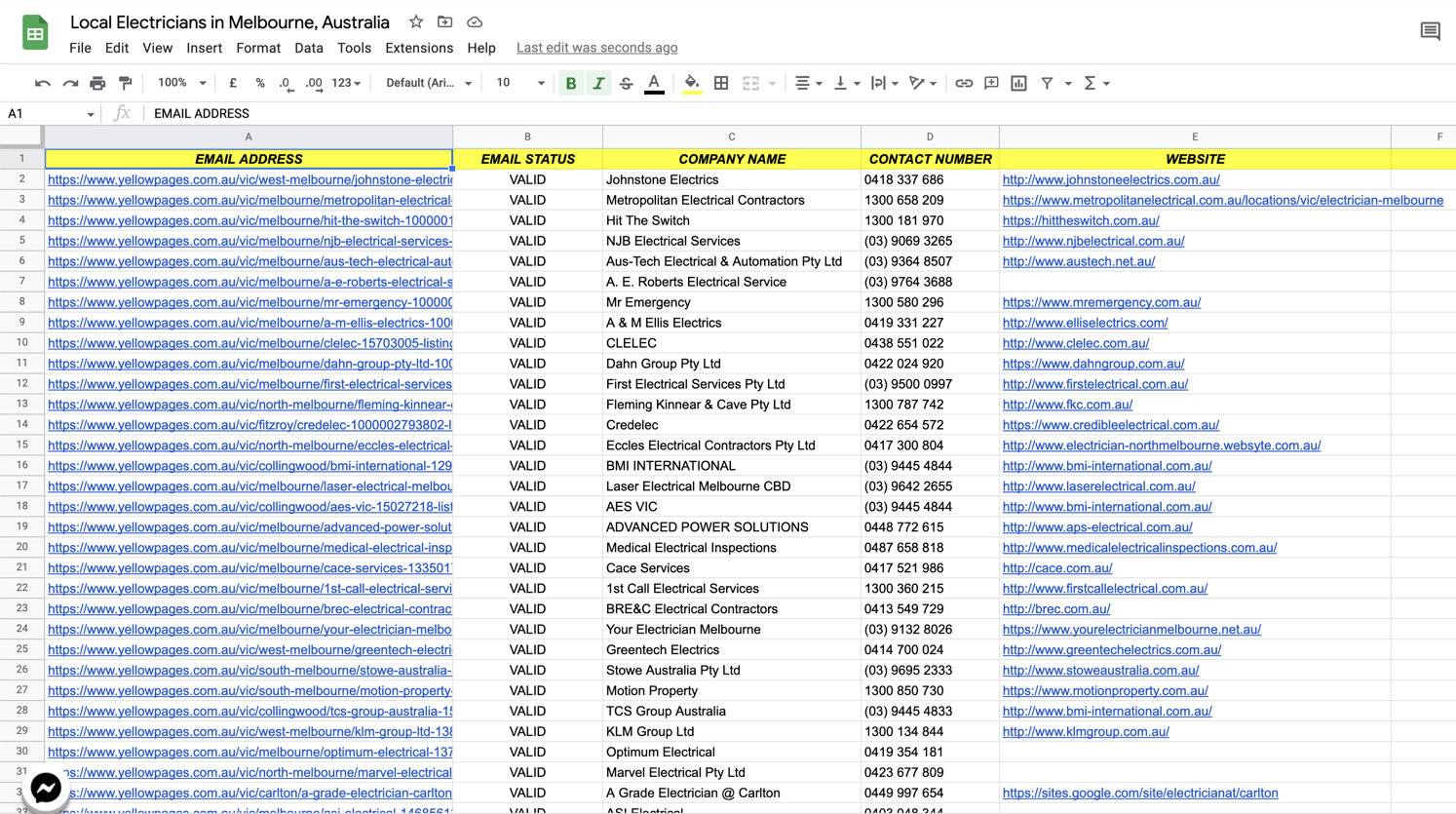
Task: Open 'Last edit was seconds ago' link
Action: click(x=596, y=48)
